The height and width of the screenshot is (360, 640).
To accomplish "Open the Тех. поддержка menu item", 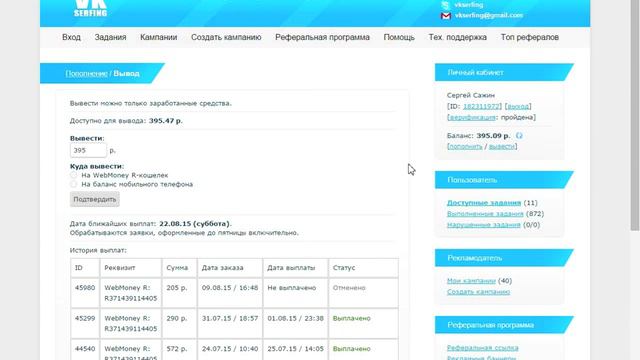I will pos(458,37).
